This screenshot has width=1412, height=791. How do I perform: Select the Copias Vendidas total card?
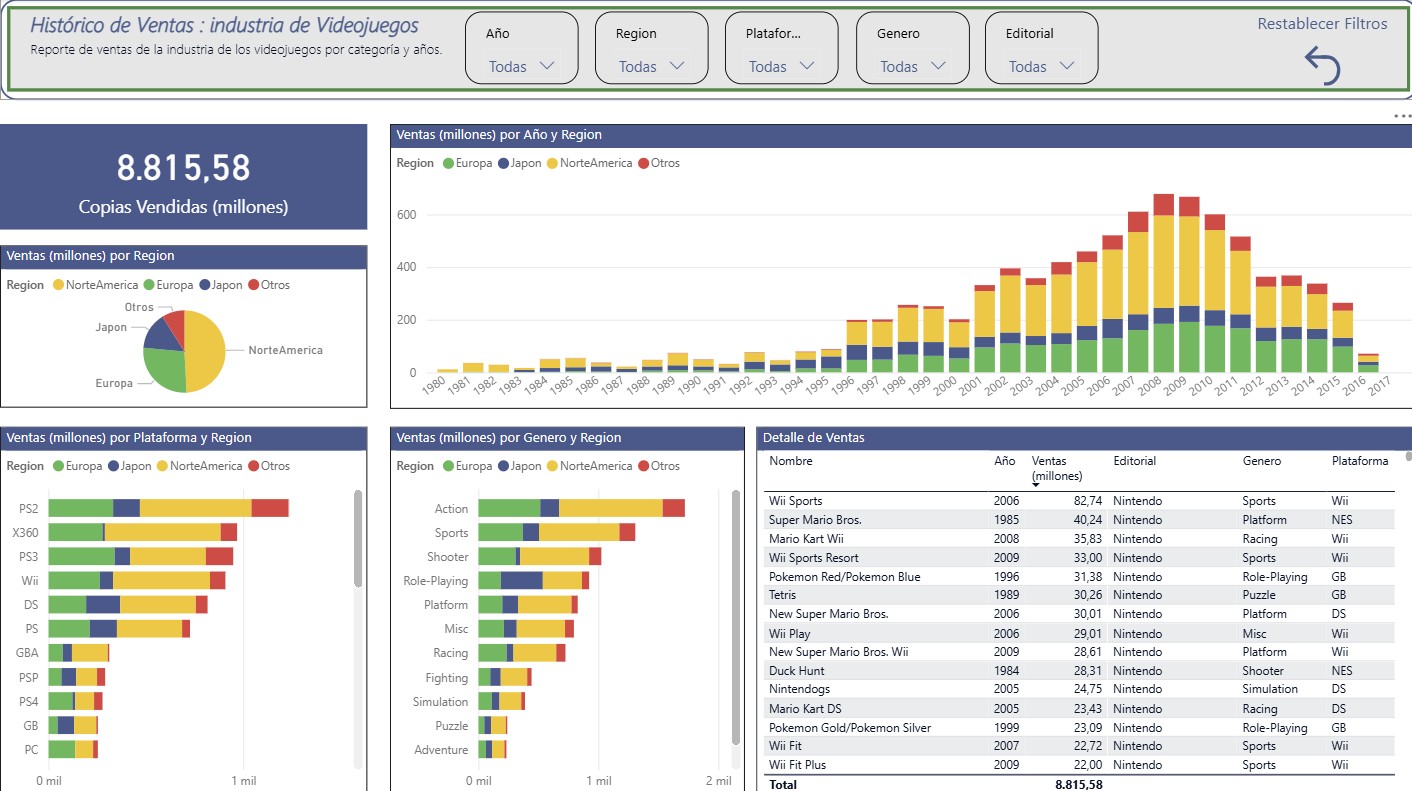[x=184, y=177]
